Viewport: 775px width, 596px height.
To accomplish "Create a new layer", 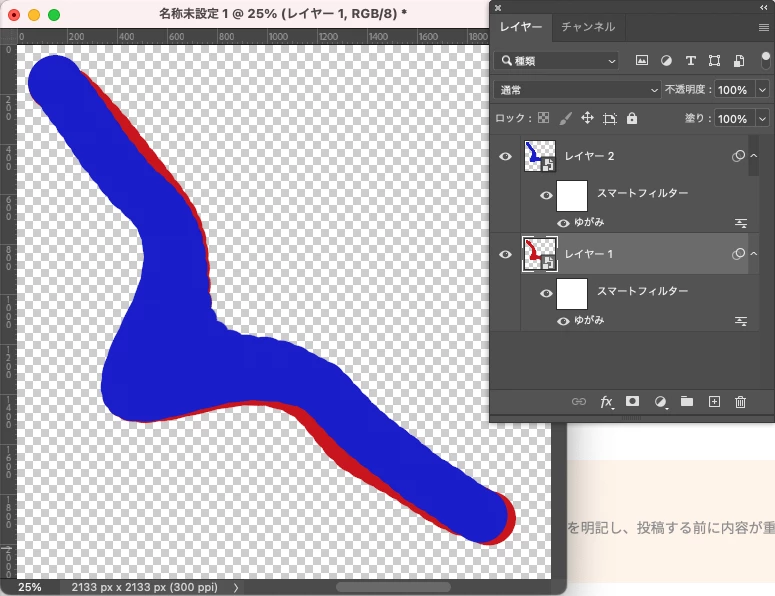I will (714, 401).
